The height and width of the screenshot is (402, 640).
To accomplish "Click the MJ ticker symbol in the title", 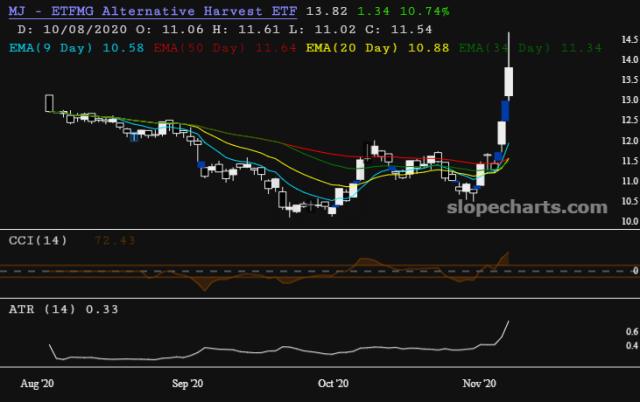I will tap(18, 10).
